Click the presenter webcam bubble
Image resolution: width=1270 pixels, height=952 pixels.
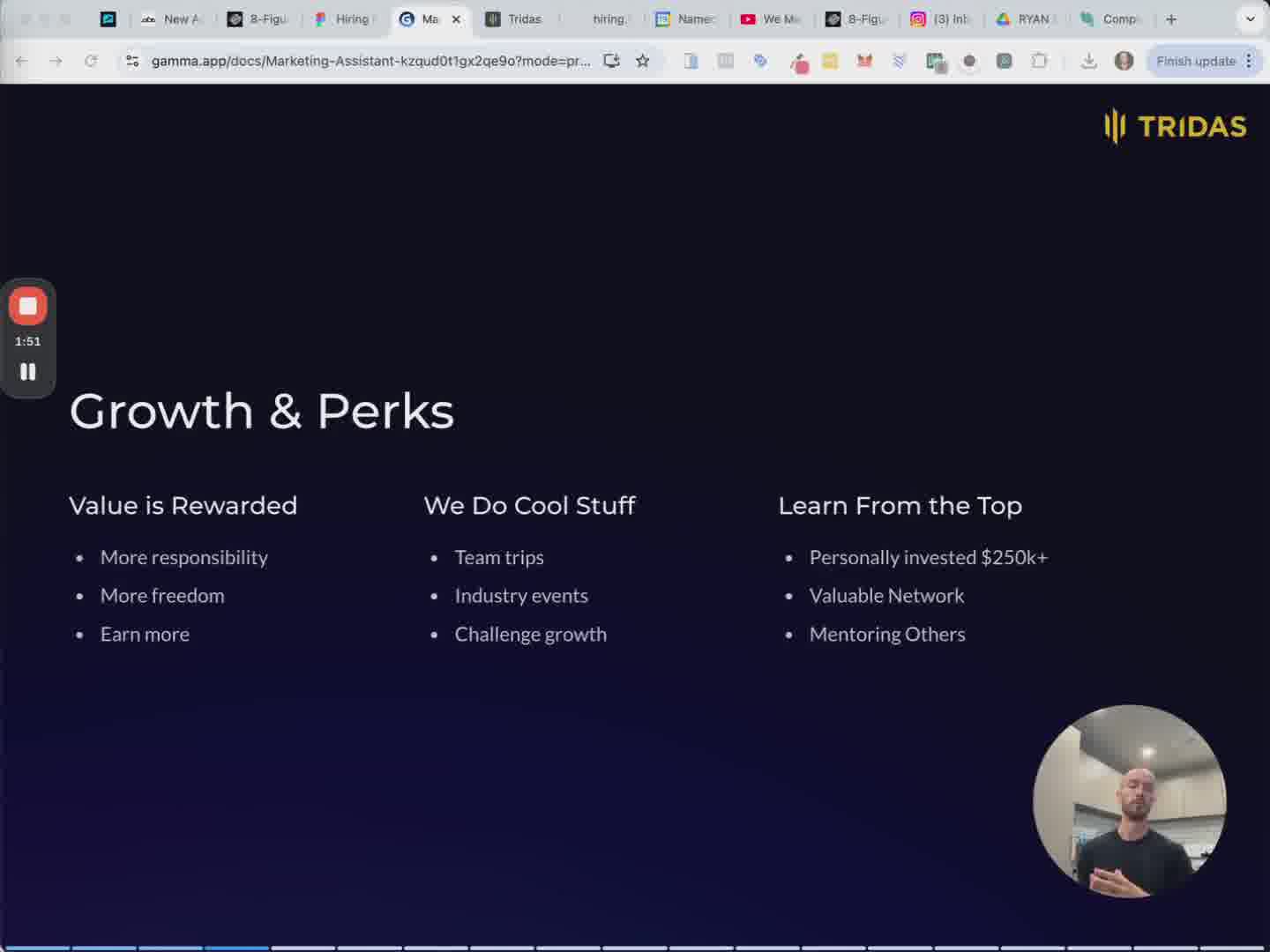pos(1130,801)
